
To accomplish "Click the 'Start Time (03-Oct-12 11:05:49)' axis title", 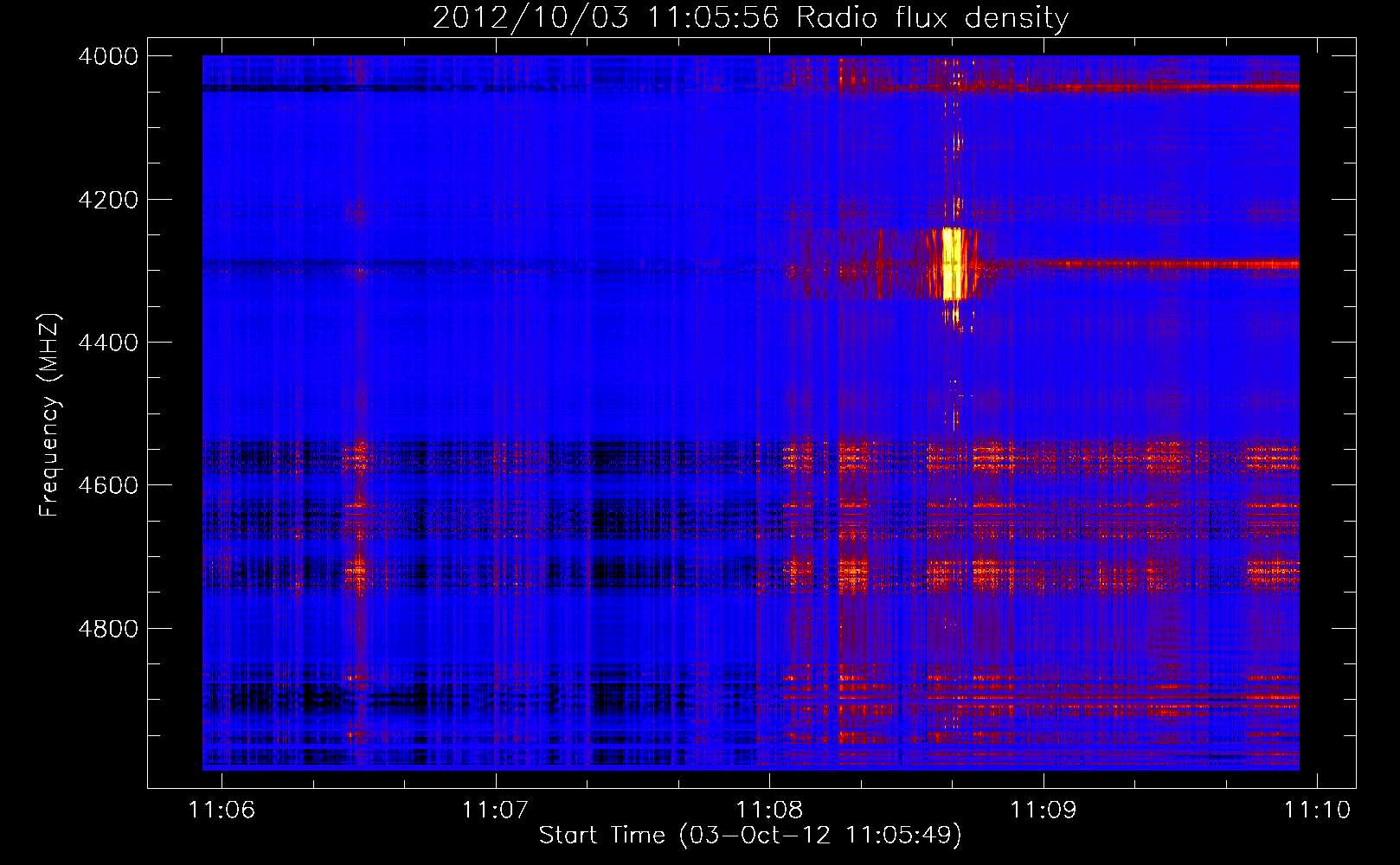I will coord(750,836).
